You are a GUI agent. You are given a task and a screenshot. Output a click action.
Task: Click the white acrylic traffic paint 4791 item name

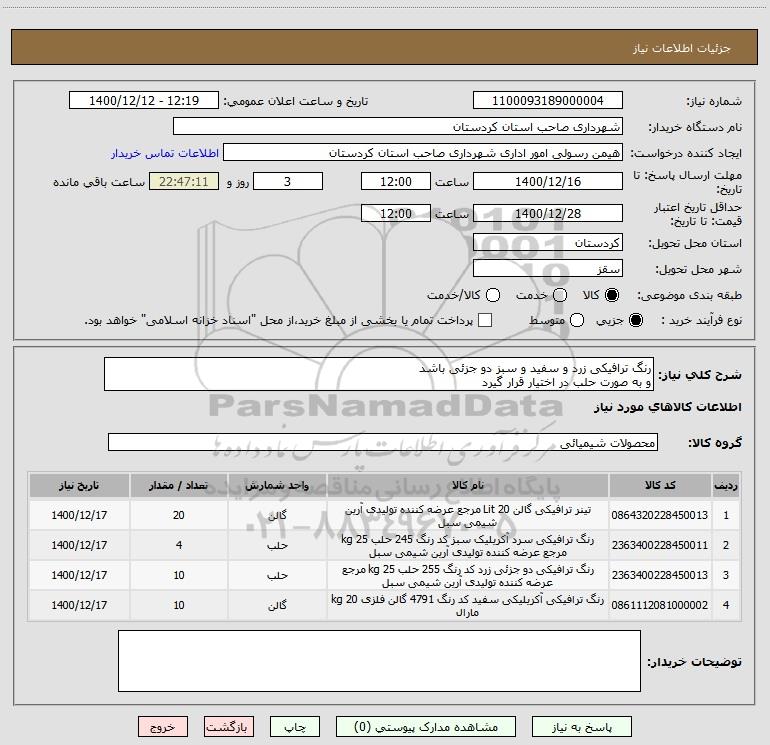tap(468, 606)
